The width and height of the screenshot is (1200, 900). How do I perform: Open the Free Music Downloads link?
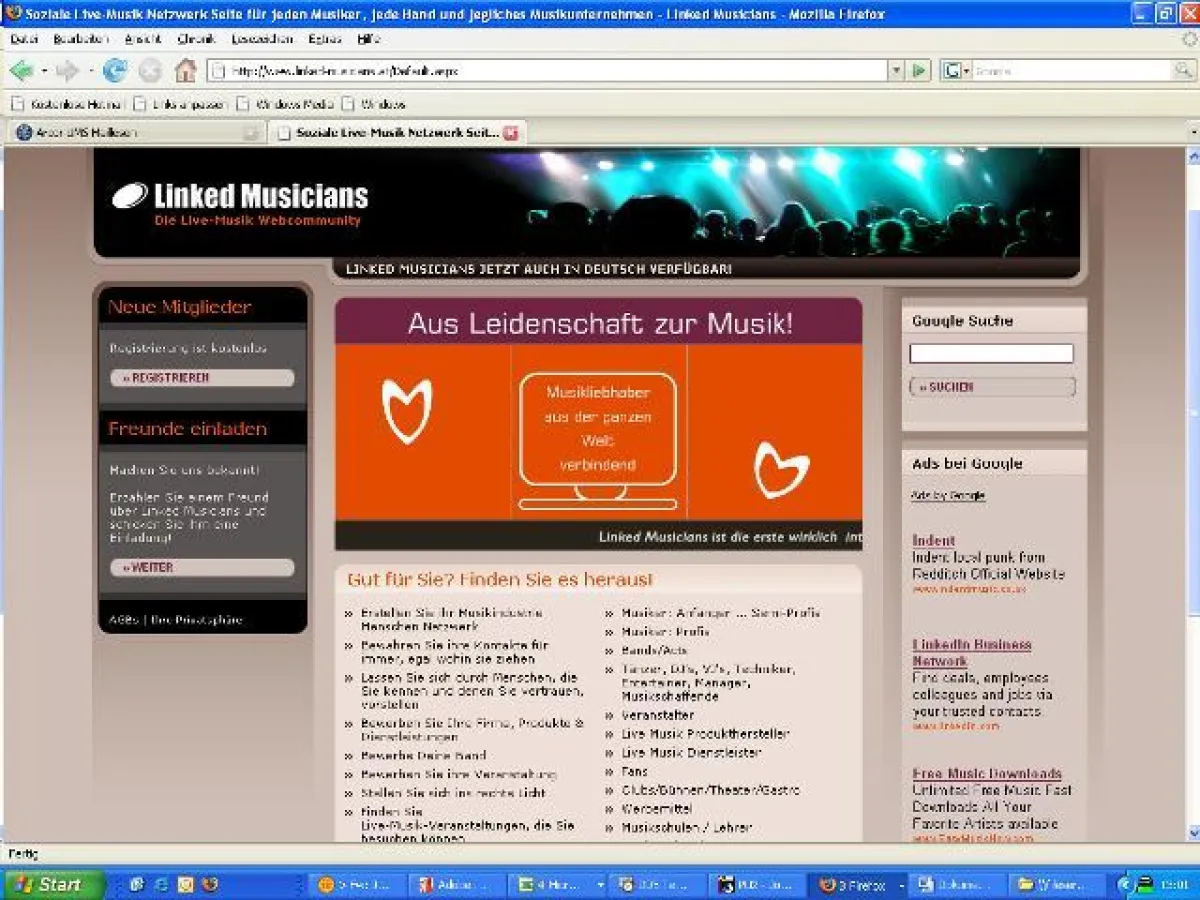986,773
